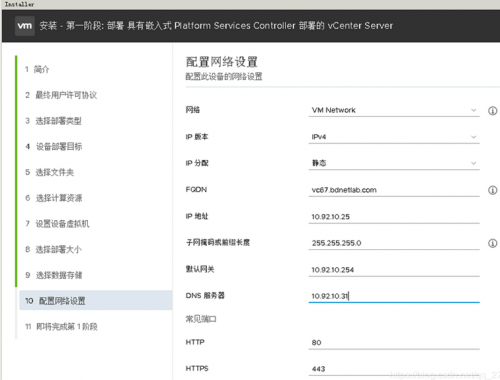Go to step 1 简介
Image resolution: width=500 pixels, height=380 pixels.
tap(37, 69)
